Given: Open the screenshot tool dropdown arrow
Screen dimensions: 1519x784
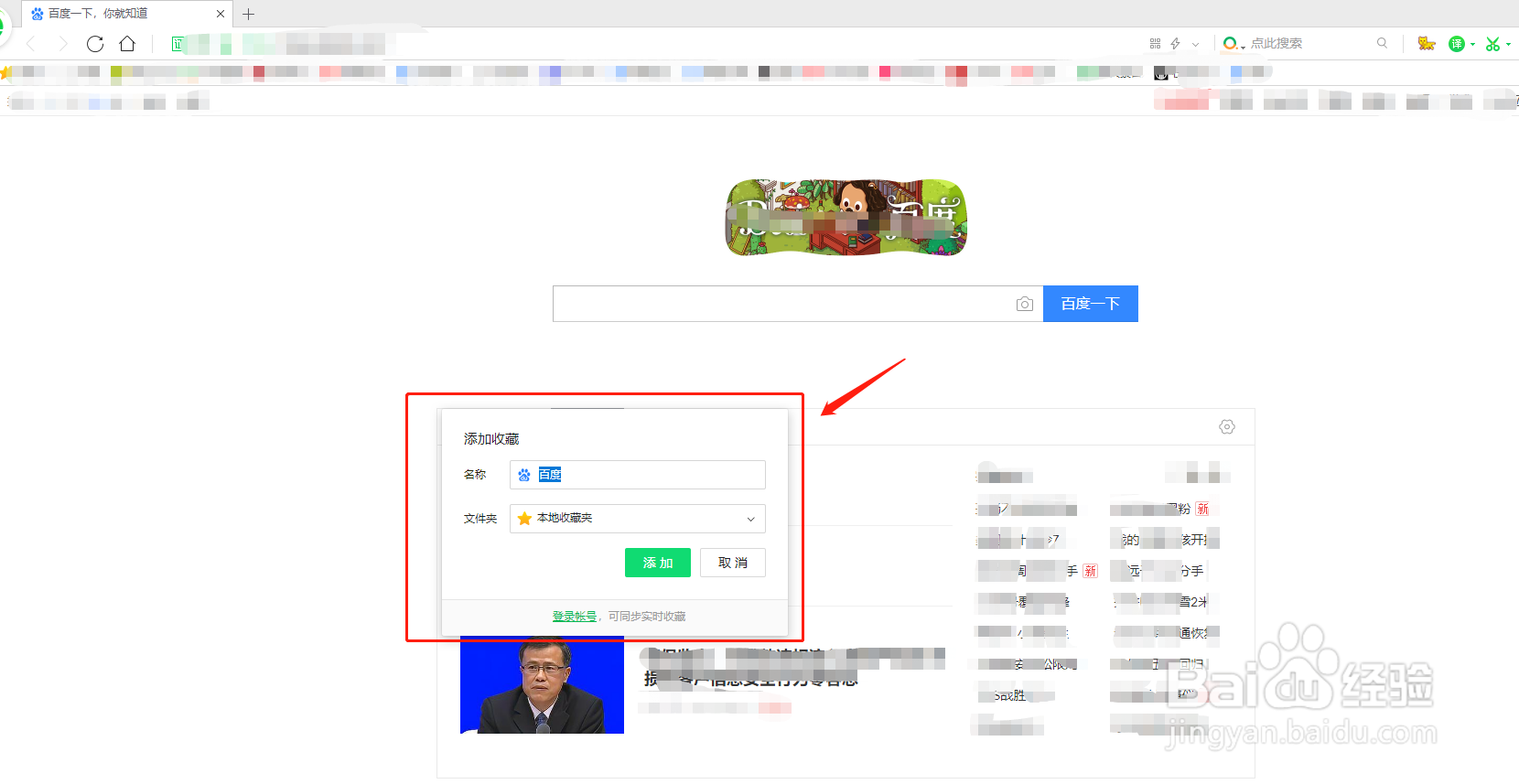Looking at the screenshot, I should click(1508, 44).
